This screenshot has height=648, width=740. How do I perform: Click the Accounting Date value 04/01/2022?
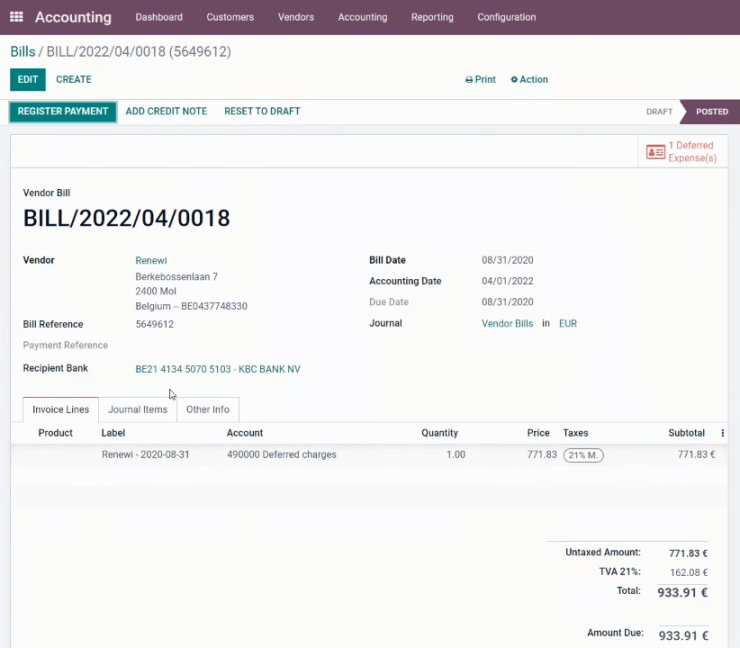507,281
